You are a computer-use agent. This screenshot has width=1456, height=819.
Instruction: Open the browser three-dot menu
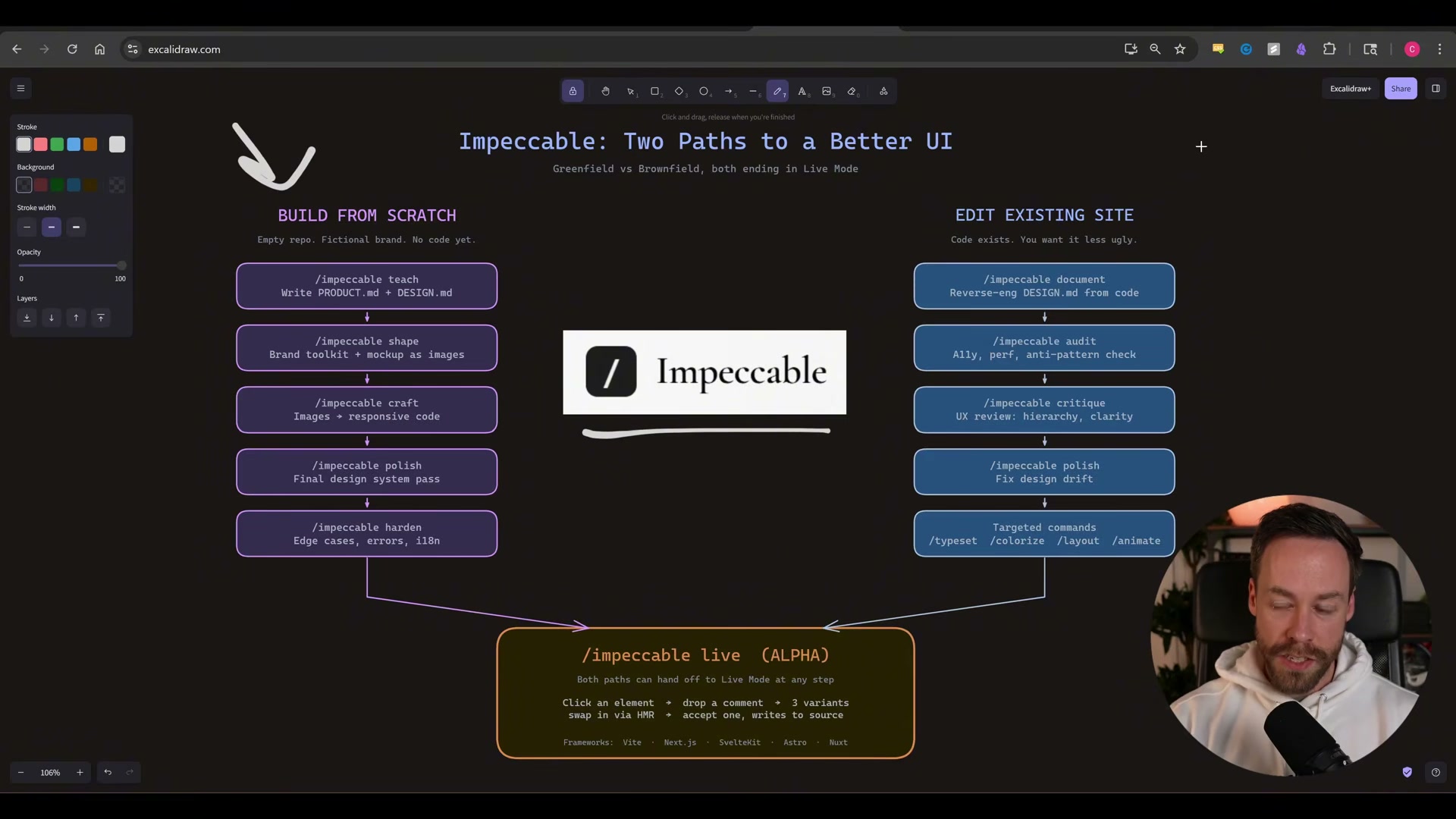pos(1439,49)
